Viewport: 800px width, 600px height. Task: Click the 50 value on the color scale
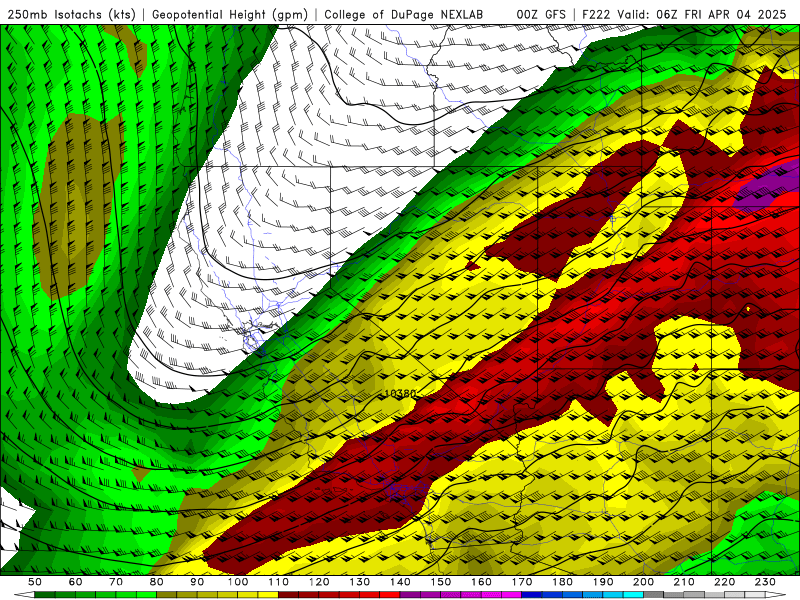click(35, 582)
